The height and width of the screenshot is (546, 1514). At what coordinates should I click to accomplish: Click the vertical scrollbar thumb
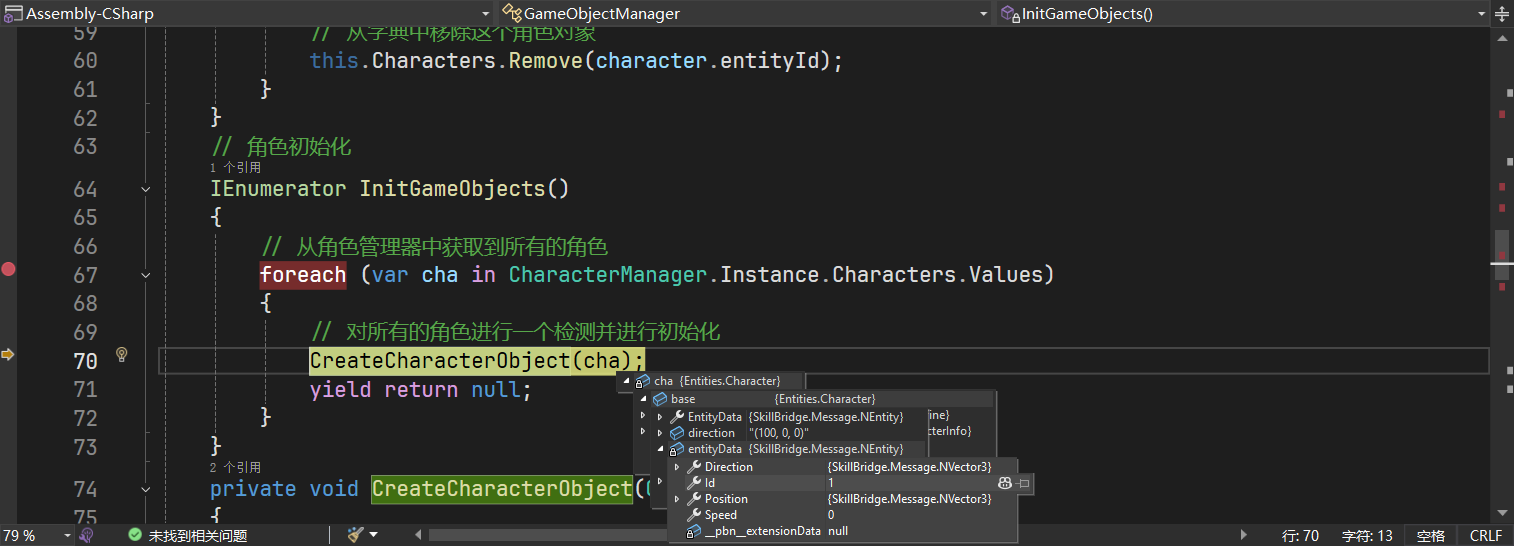[1501, 248]
